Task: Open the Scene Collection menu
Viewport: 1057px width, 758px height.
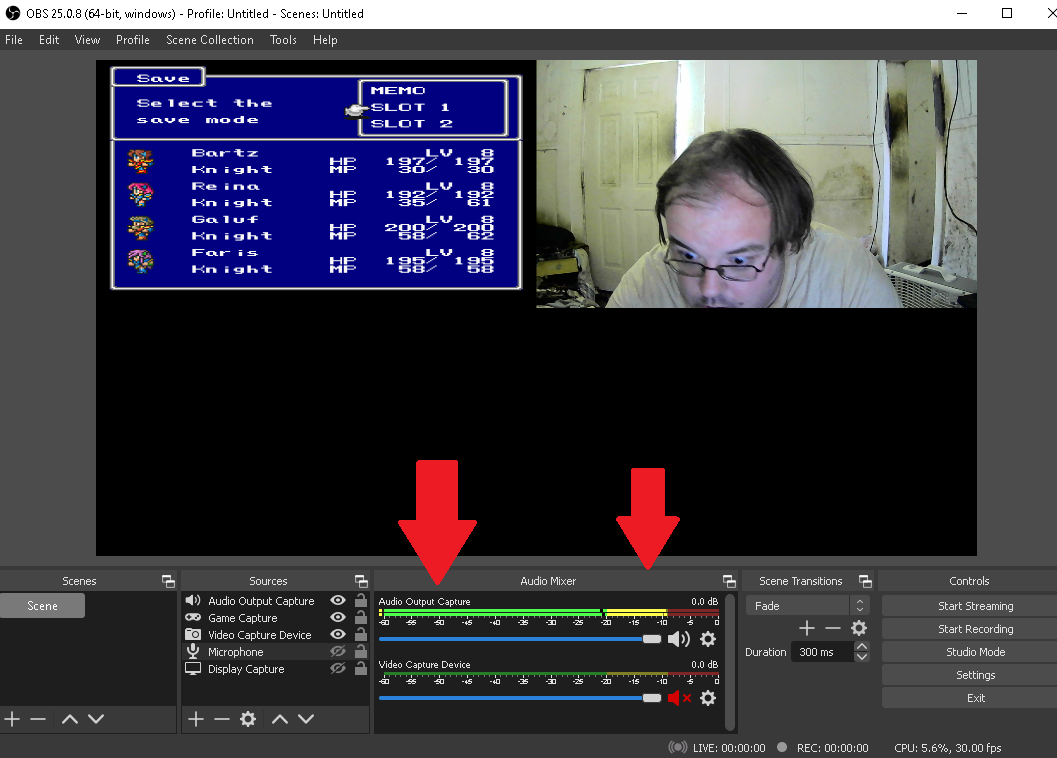Action: 210,40
